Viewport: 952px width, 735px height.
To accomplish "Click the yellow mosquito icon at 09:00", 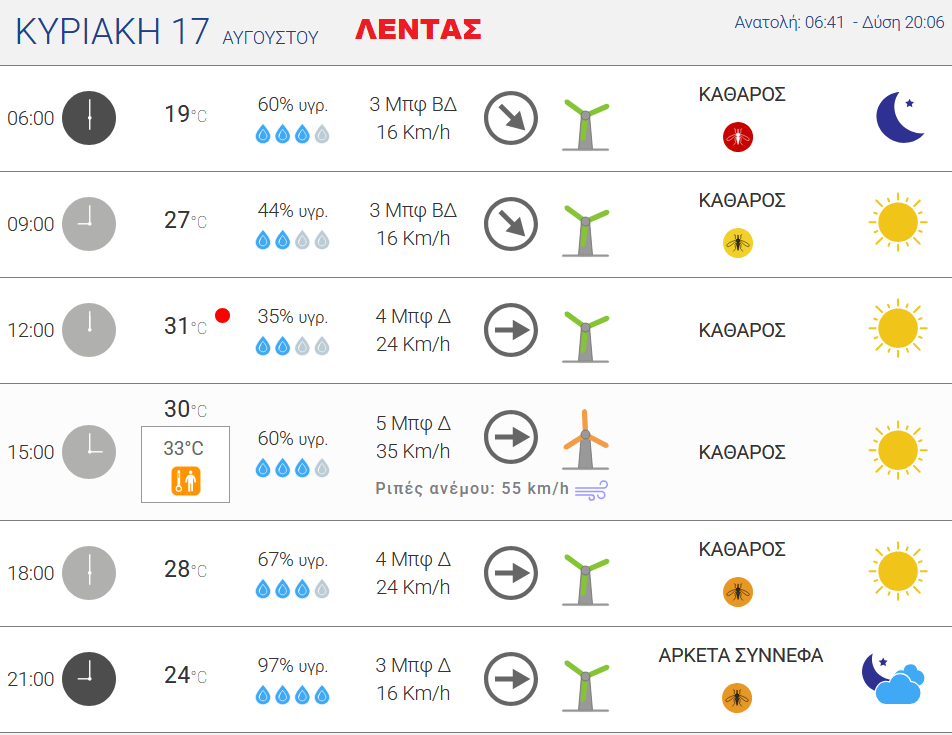I will (738, 243).
